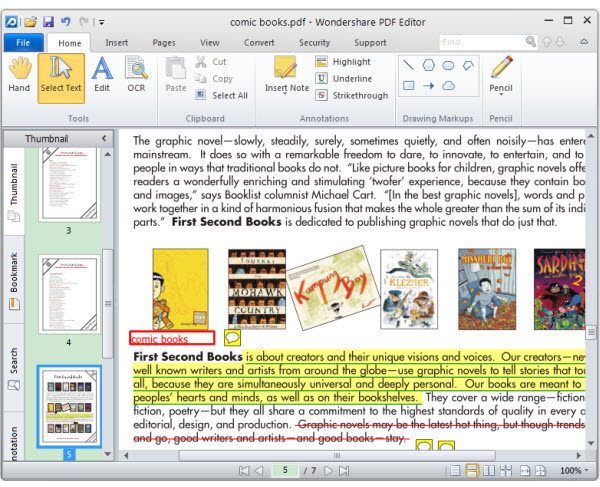Click the search magnifier in Find box
The height and width of the screenshot is (487, 600).
pos(531,41)
